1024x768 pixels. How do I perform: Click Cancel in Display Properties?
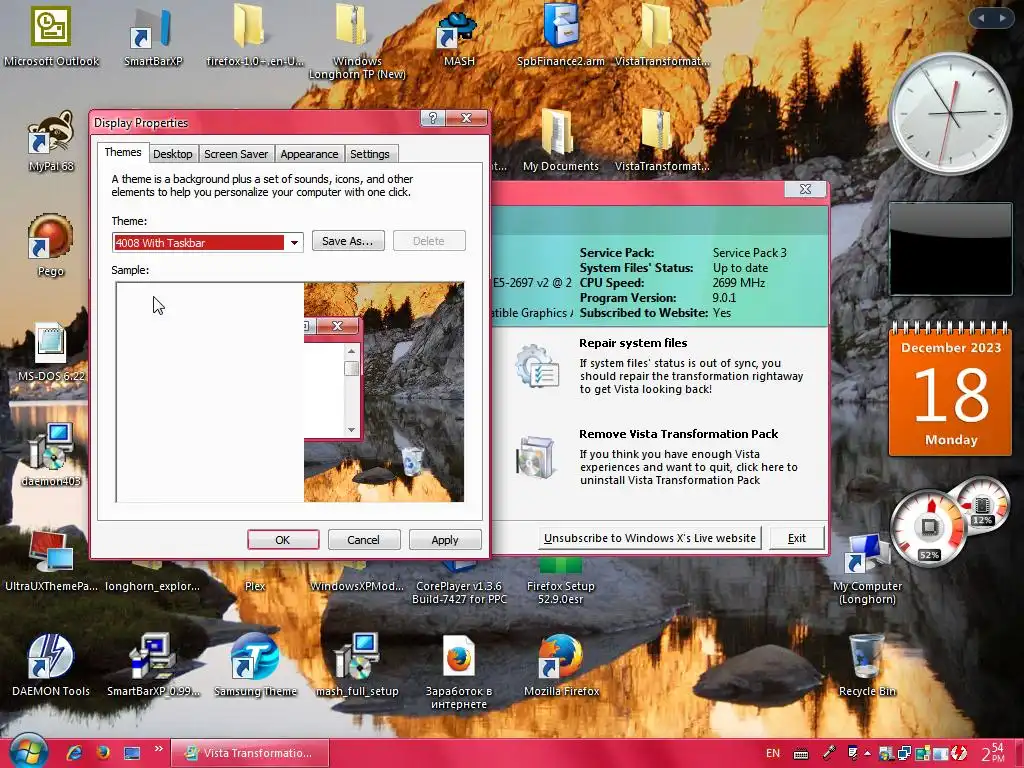363,540
